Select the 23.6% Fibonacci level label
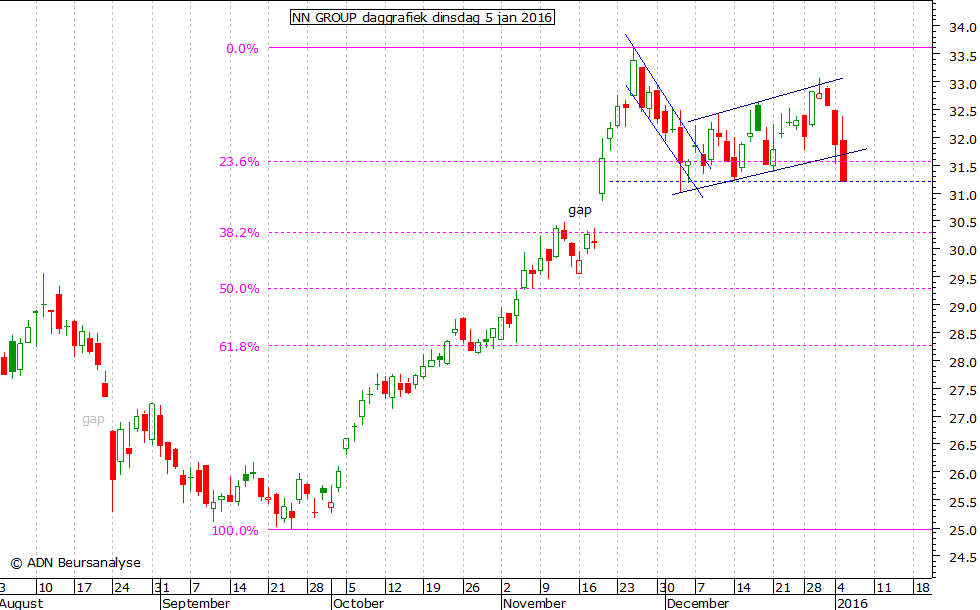This screenshot has height=610, width=980. [239, 162]
